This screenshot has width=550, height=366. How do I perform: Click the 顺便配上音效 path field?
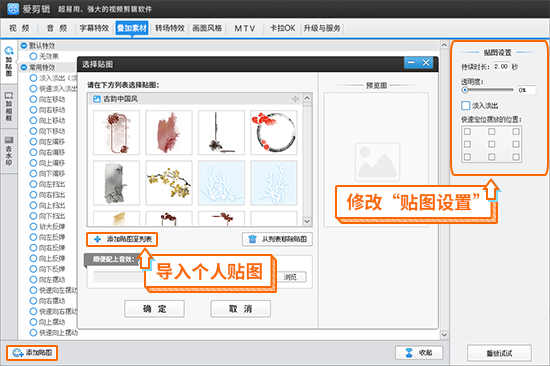click(119, 277)
